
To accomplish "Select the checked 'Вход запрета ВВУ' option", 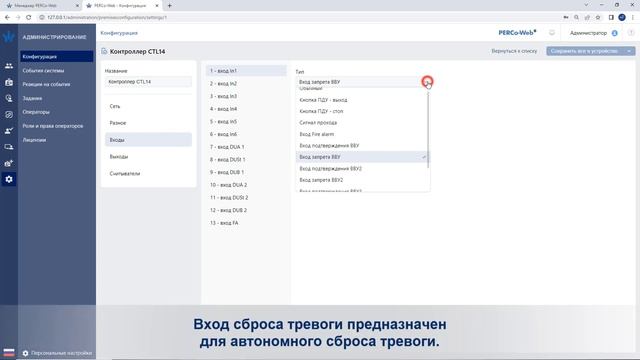I will [362, 157].
